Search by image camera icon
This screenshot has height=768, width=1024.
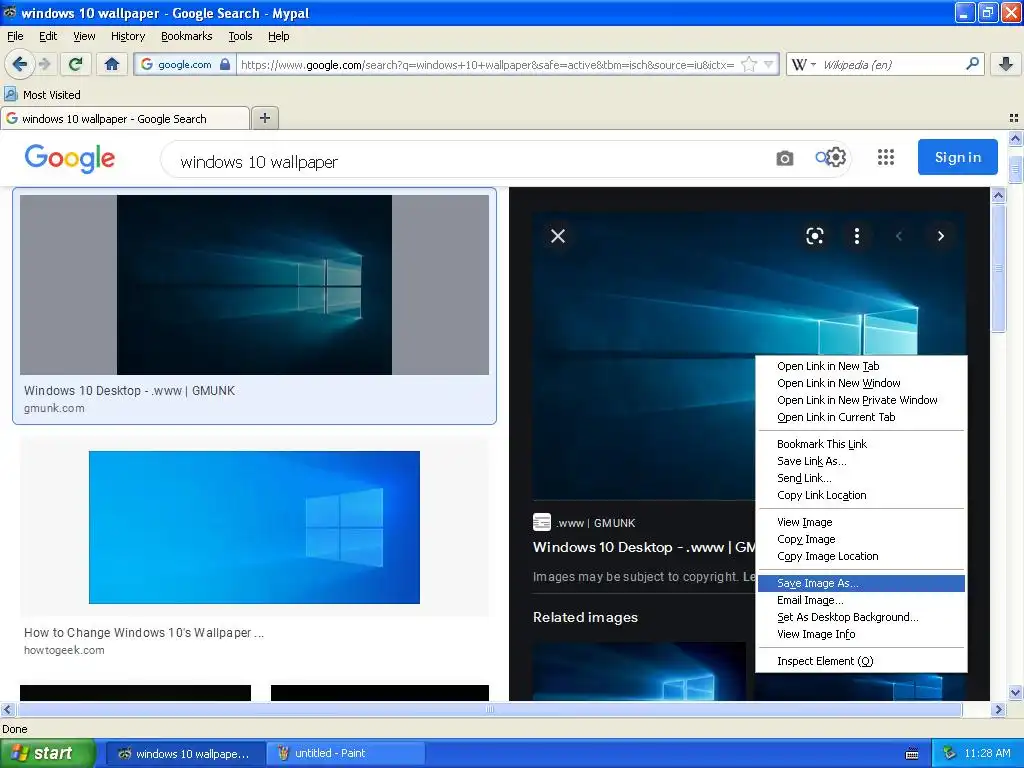click(784, 159)
